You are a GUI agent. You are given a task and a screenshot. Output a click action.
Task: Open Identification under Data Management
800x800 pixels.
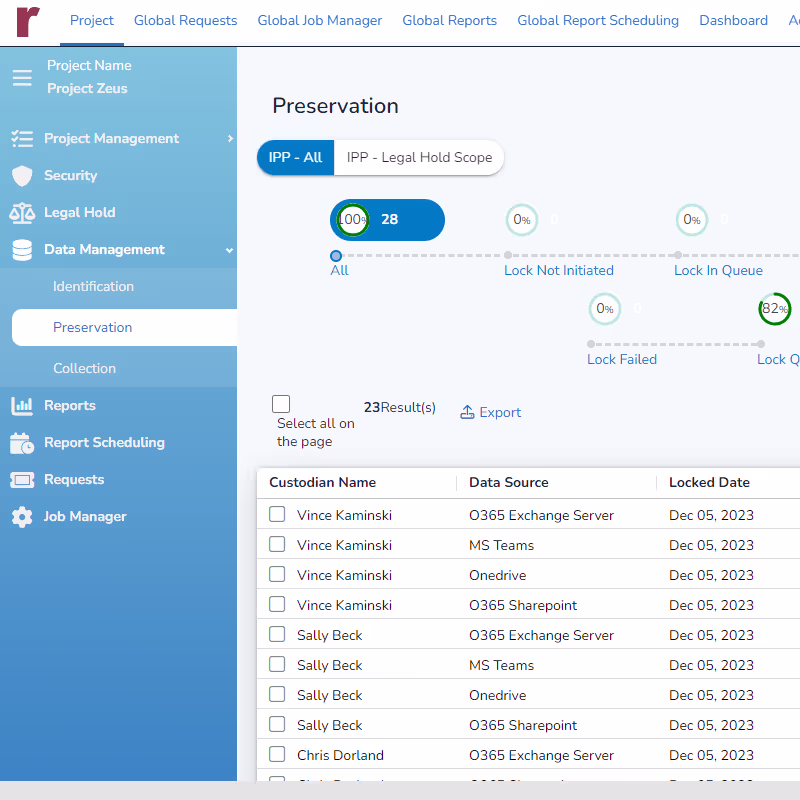tap(93, 287)
